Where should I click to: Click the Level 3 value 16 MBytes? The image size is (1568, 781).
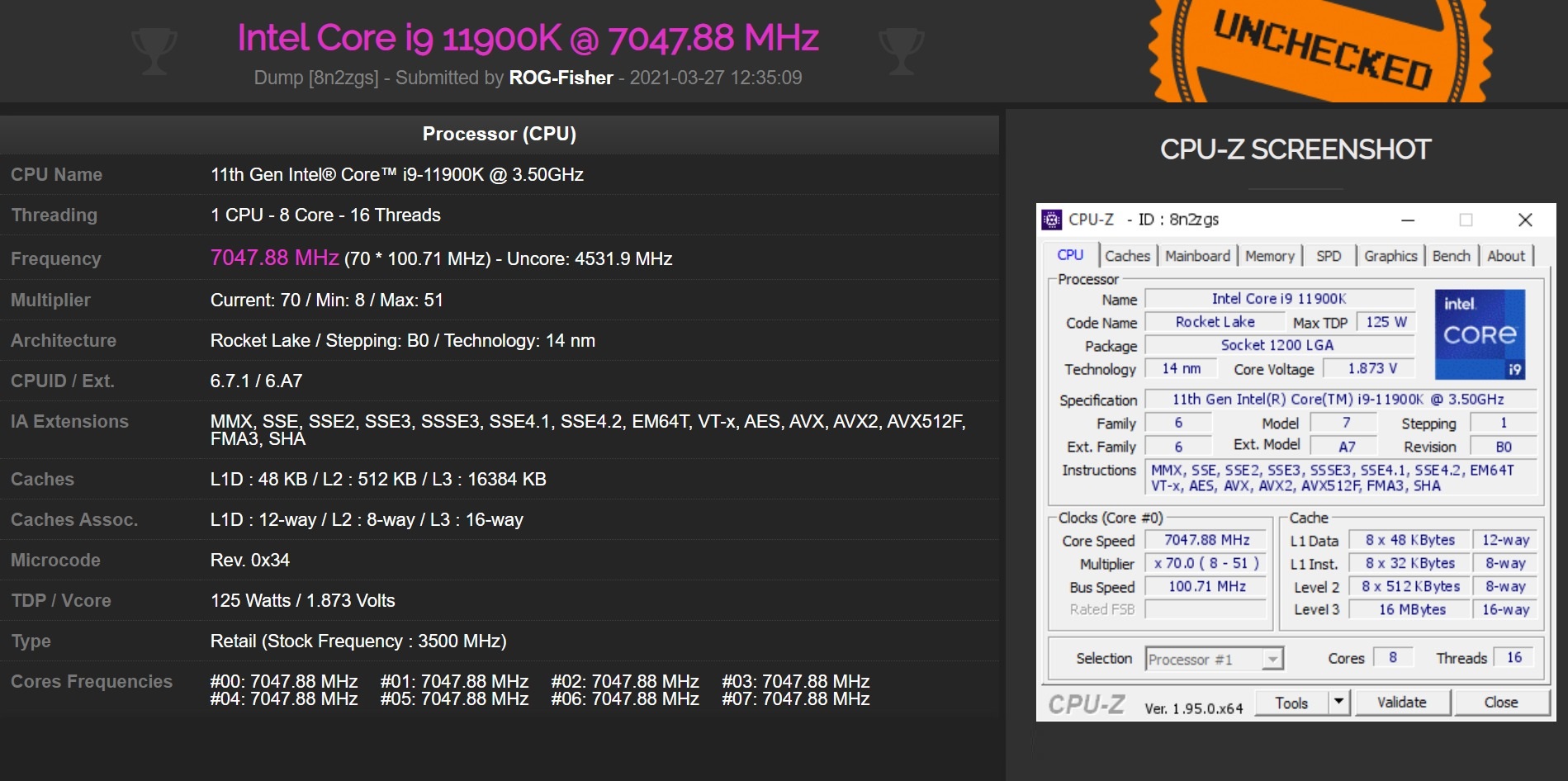(x=1409, y=609)
